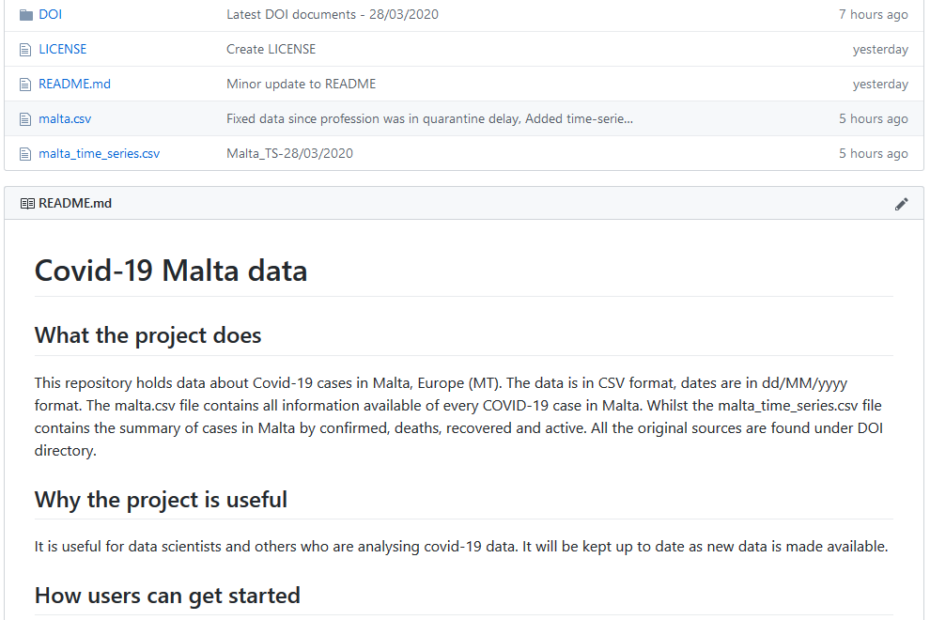View 'Minor update to README' commit
930x620 pixels.
(301, 84)
